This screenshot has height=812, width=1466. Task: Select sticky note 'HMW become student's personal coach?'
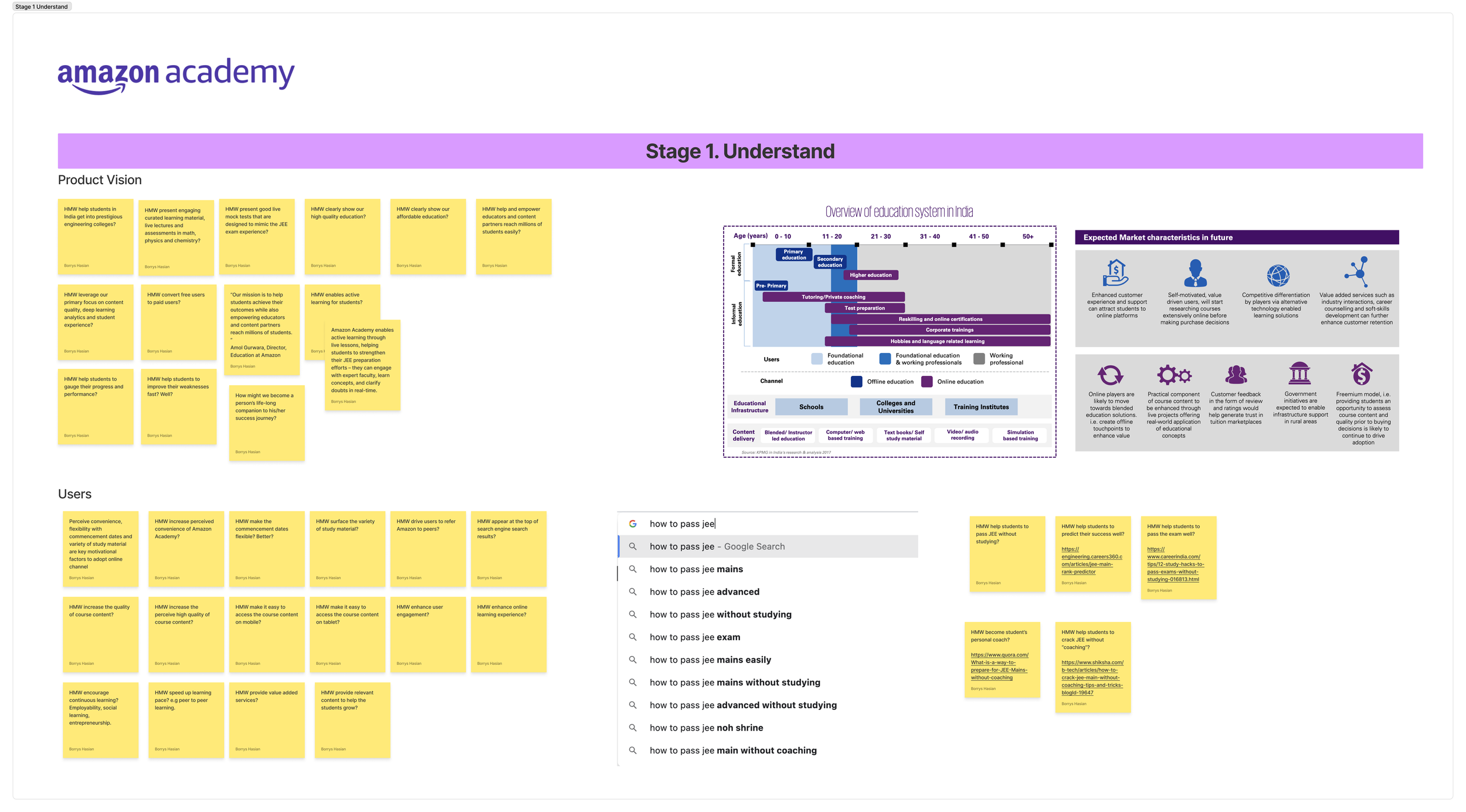coord(1002,660)
